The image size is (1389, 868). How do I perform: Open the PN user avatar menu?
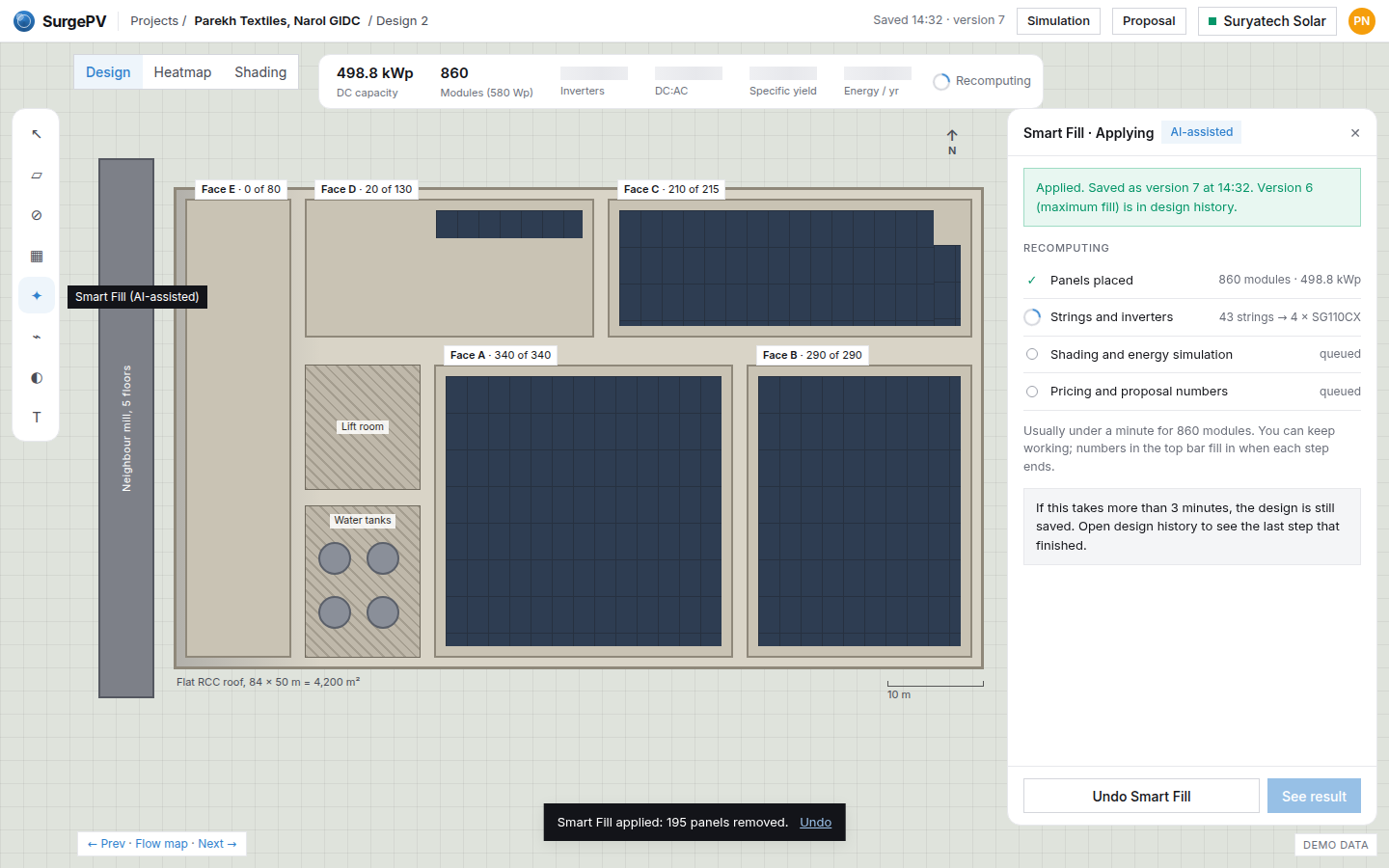(1361, 21)
